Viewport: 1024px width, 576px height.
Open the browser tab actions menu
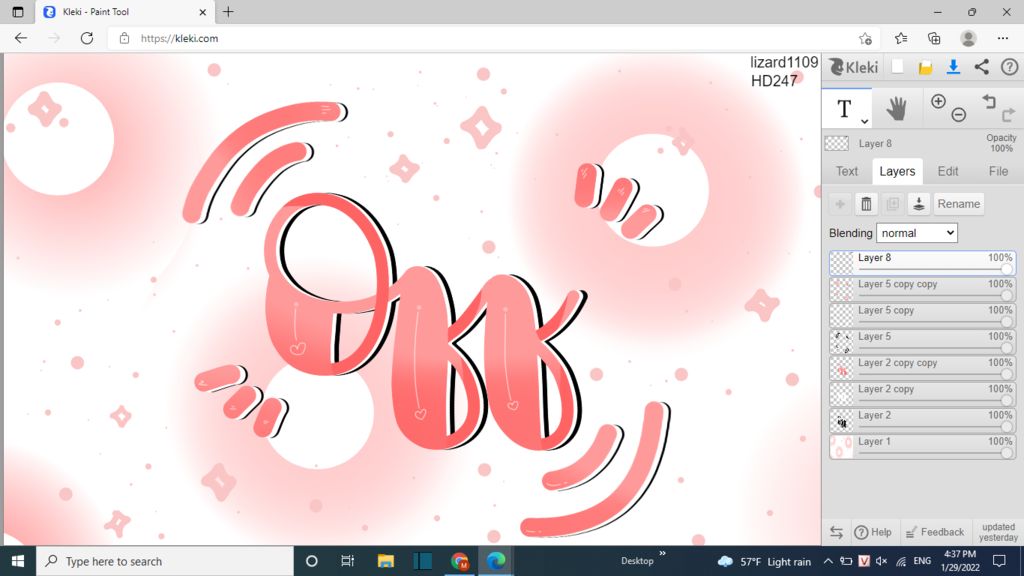coord(18,12)
